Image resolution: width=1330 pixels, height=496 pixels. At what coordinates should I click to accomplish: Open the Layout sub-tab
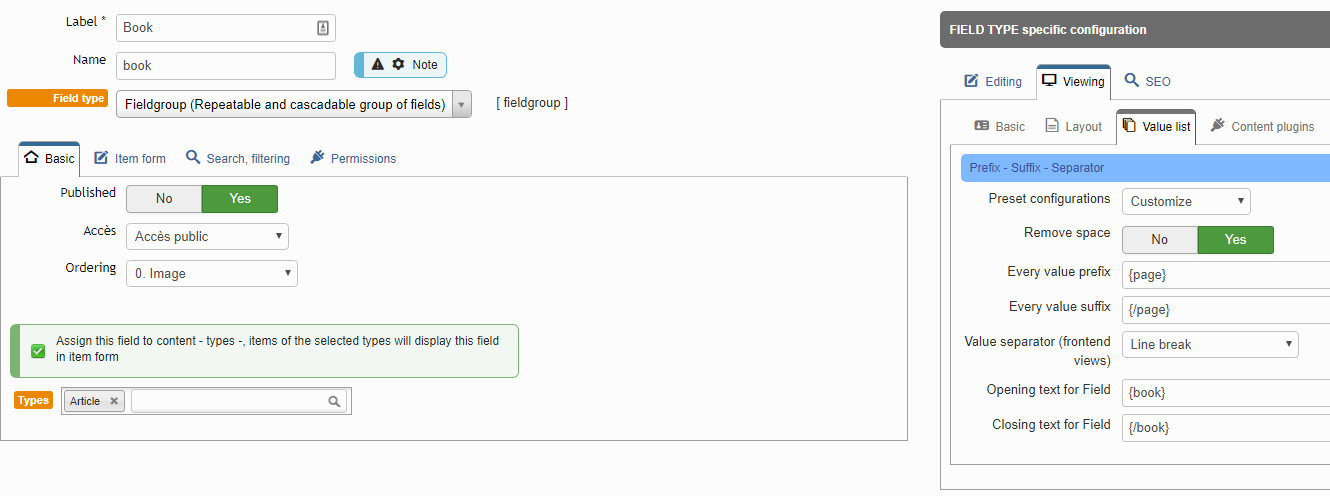click(x=1073, y=126)
